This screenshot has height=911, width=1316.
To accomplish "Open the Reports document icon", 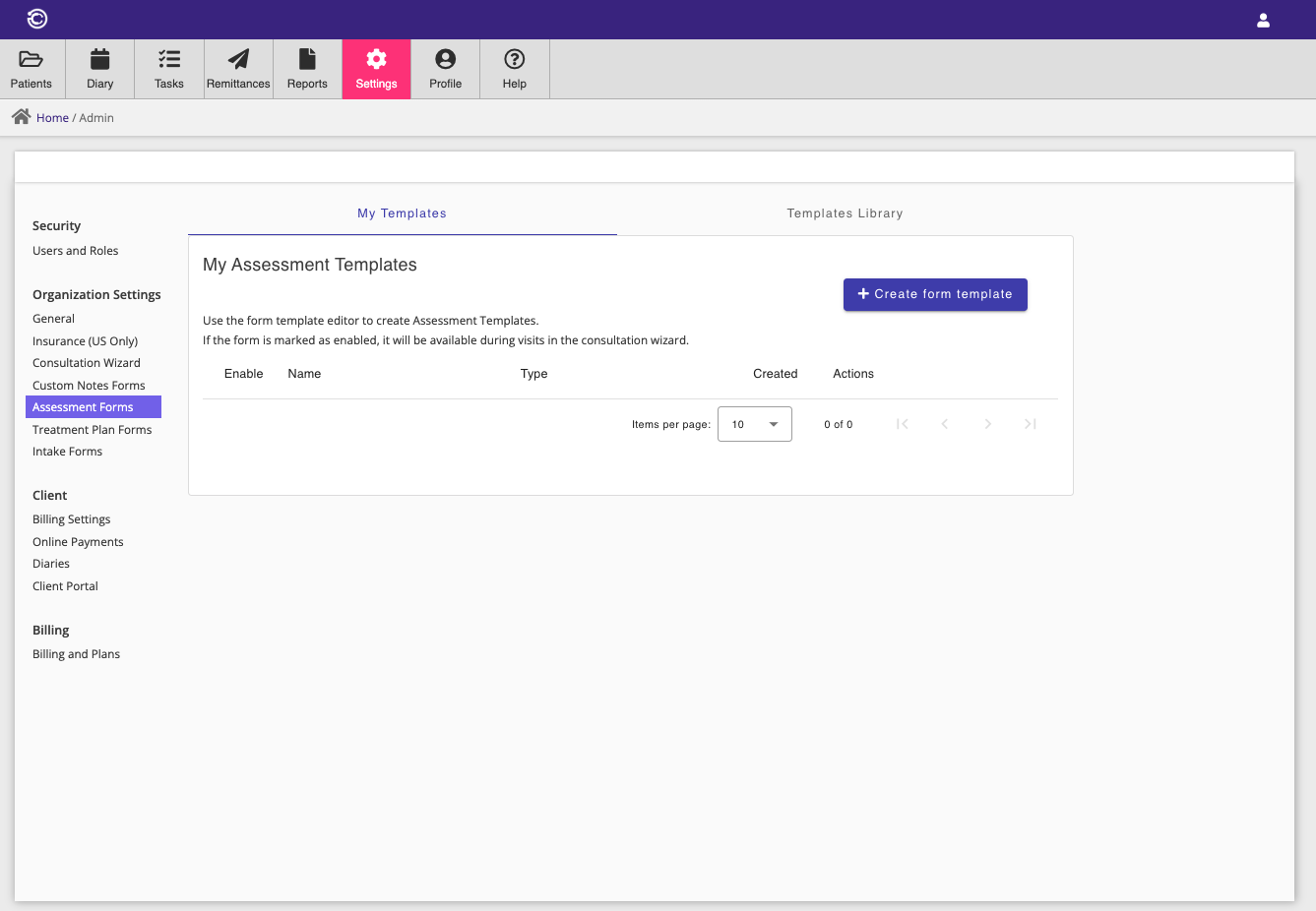I will point(307,60).
